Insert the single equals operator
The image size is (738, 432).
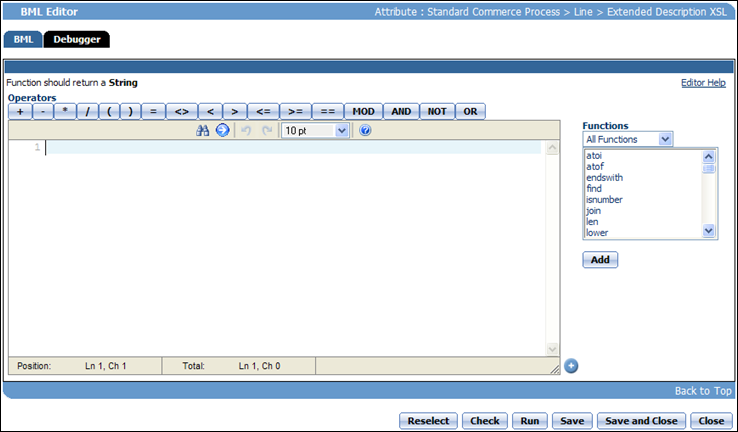pyautogui.click(x=153, y=112)
